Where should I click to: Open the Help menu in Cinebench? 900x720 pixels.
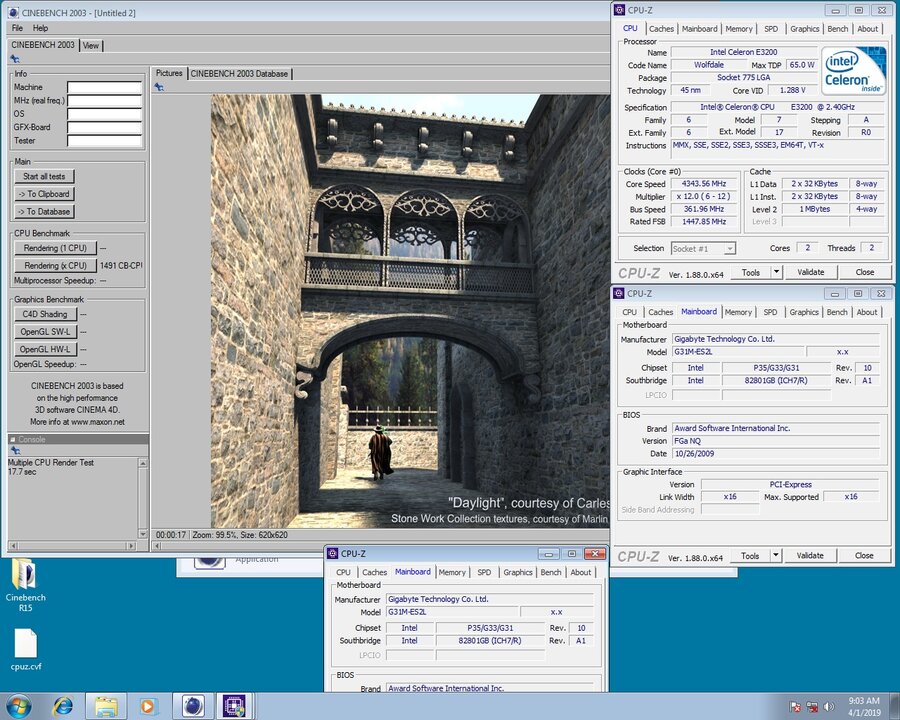[x=40, y=28]
